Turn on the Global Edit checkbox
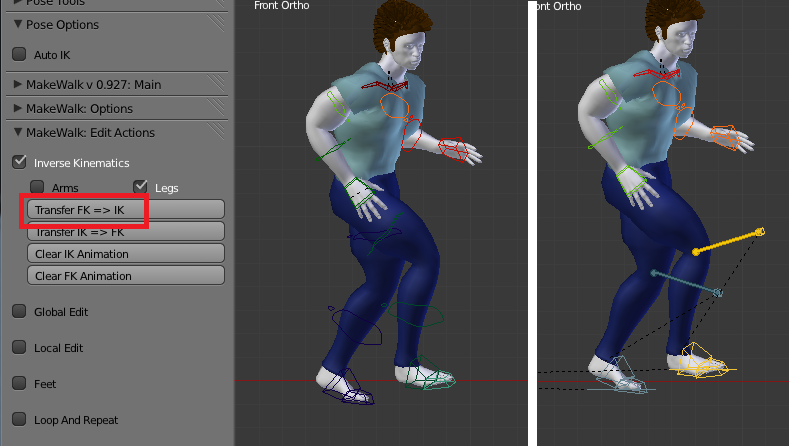 tap(19, 312)
